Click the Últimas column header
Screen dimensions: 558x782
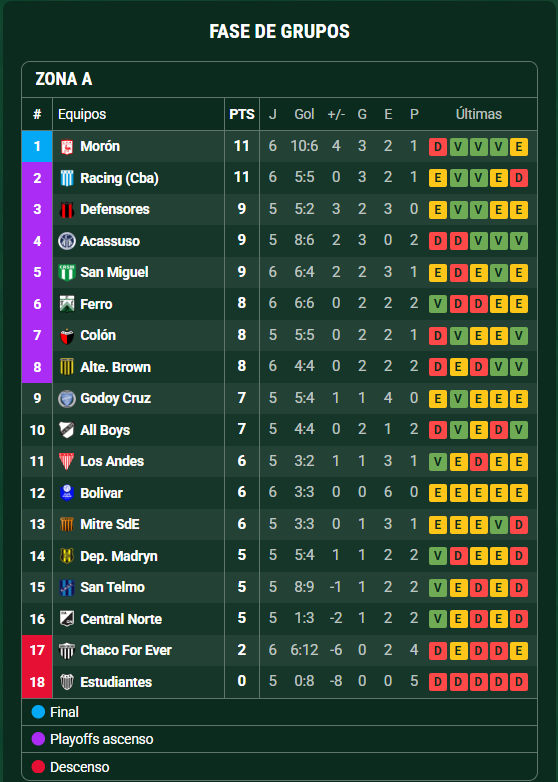(479, 114)
